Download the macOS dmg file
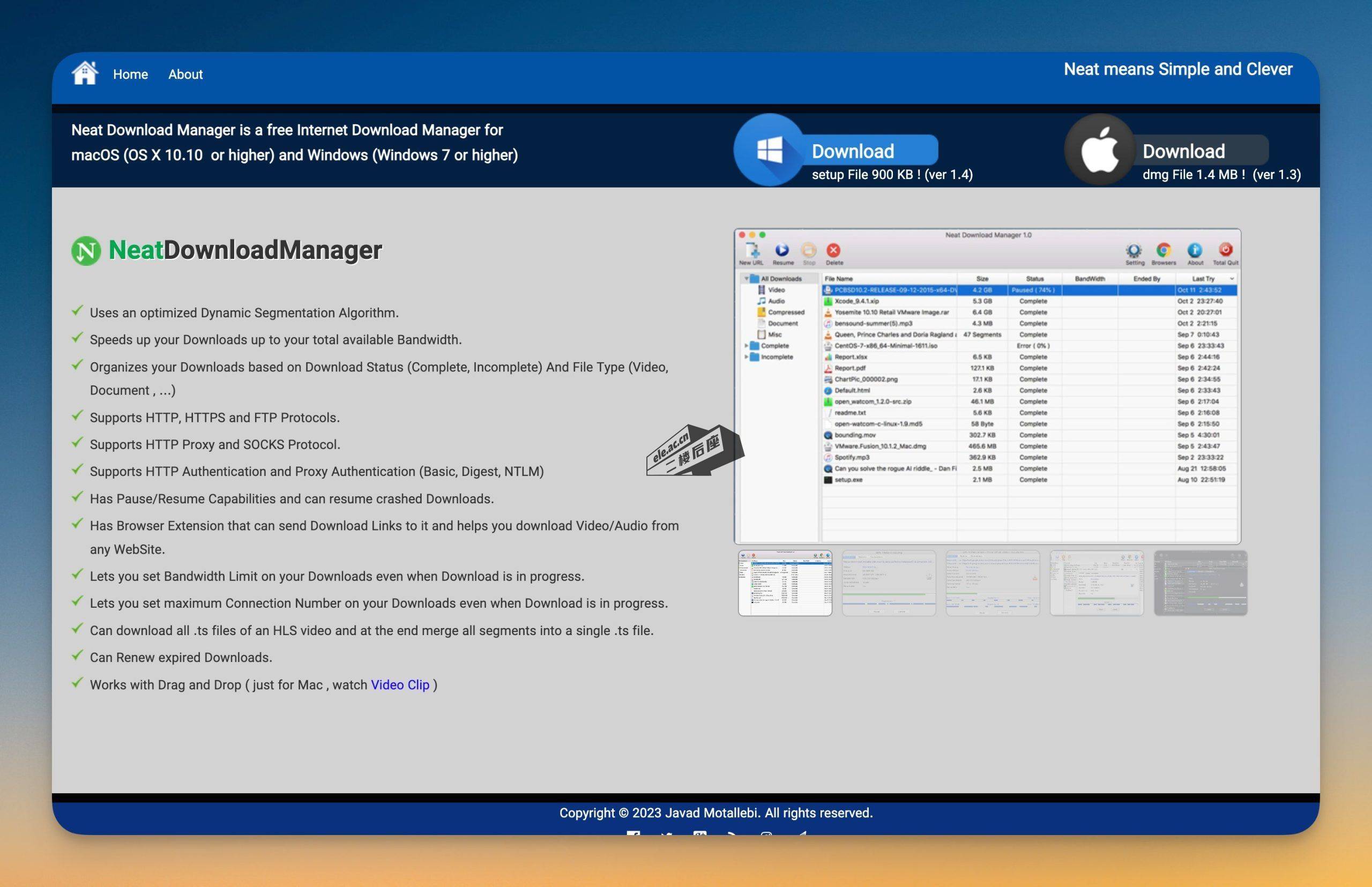This screenshot has height=887, width=1372. coord(1200,151)
